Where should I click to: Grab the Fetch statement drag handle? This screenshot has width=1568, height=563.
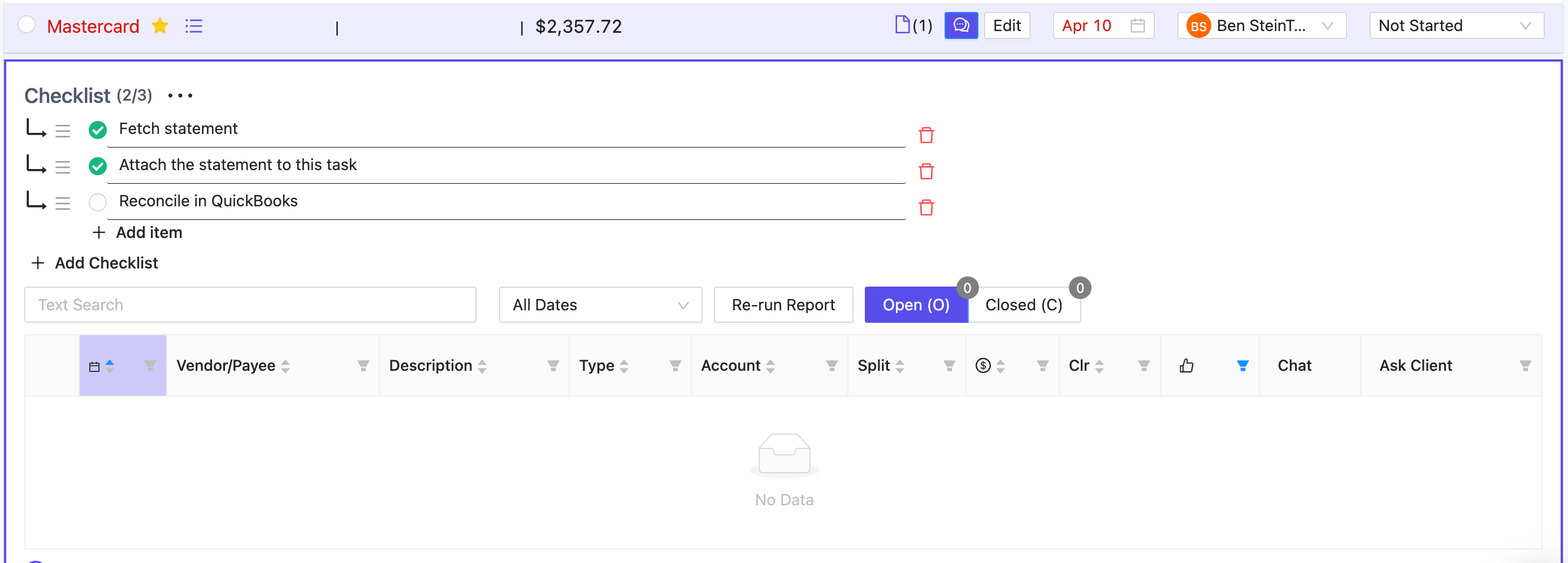pos(63,131)
